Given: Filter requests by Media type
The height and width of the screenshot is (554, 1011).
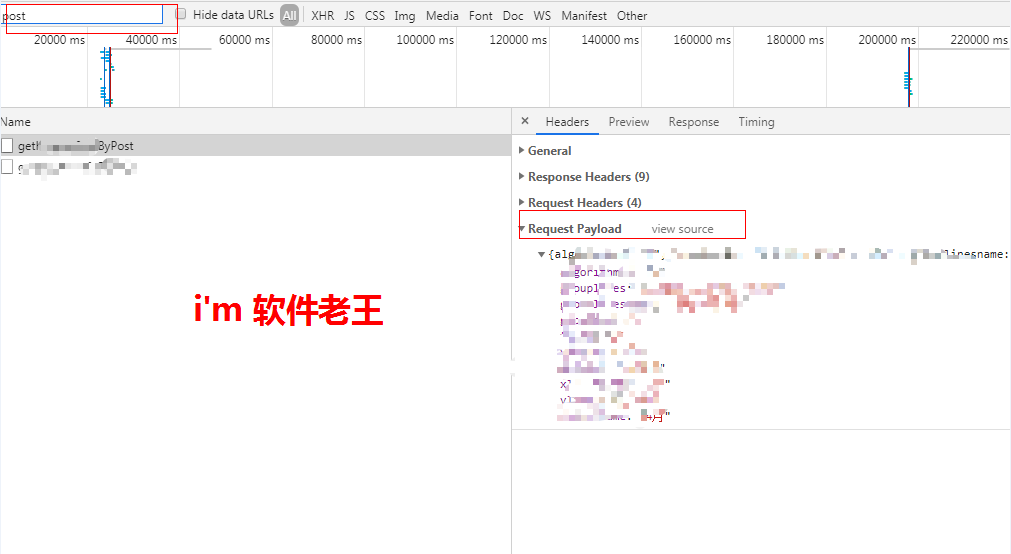Looking at the screenshot, I should coord(442,15).
